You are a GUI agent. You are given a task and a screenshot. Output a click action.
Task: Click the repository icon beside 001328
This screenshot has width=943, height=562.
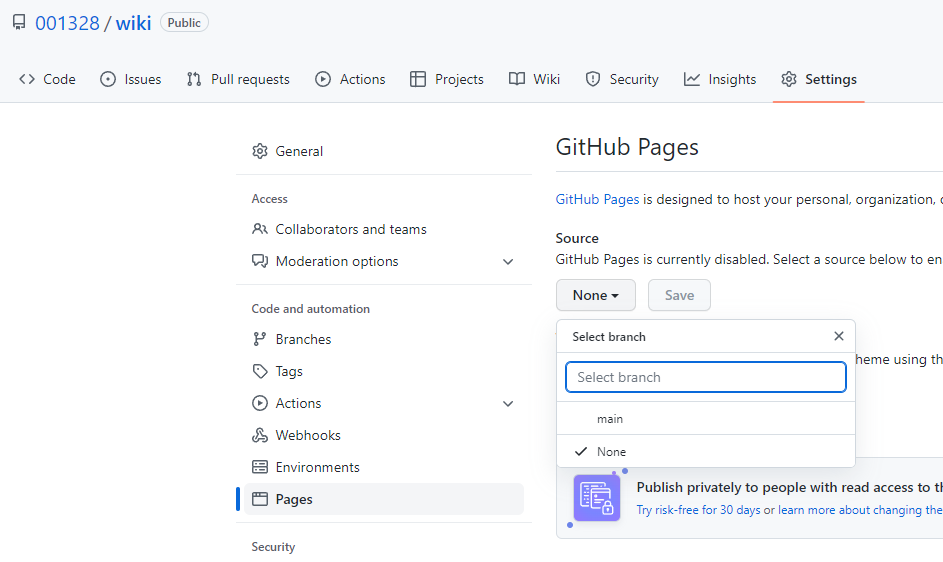[x=19, y=22]
